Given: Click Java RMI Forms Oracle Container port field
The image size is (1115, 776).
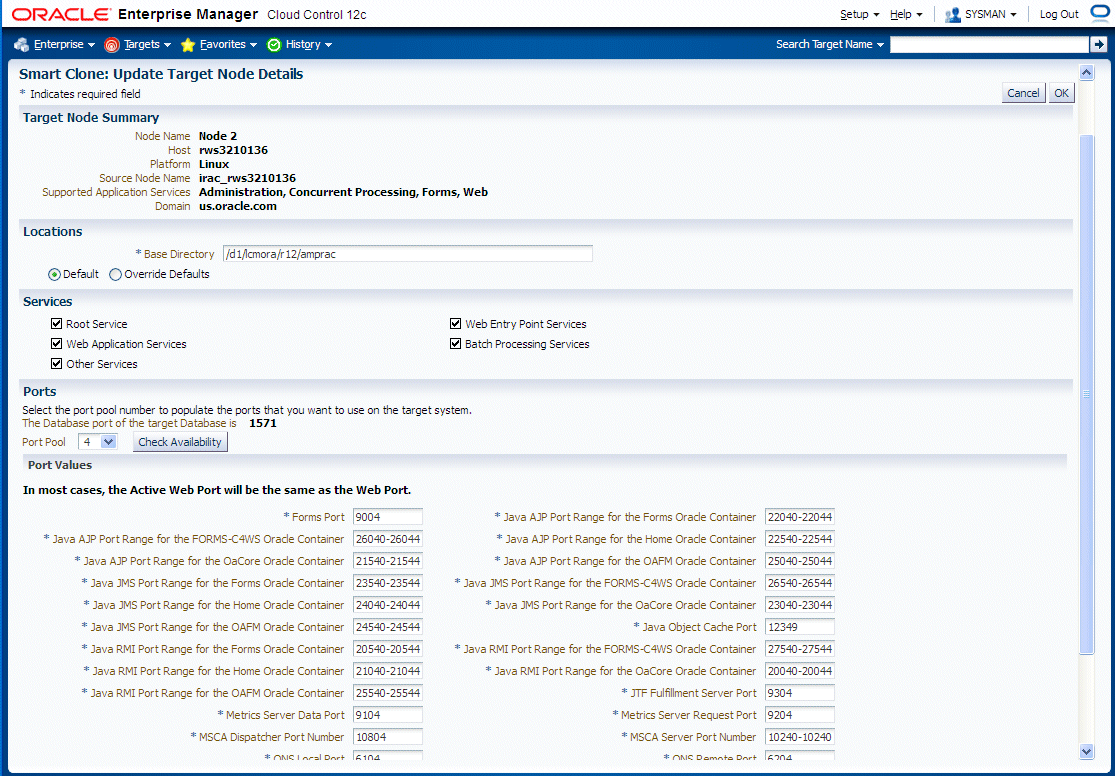Looking at the screenshot, I should coord(388,649).
